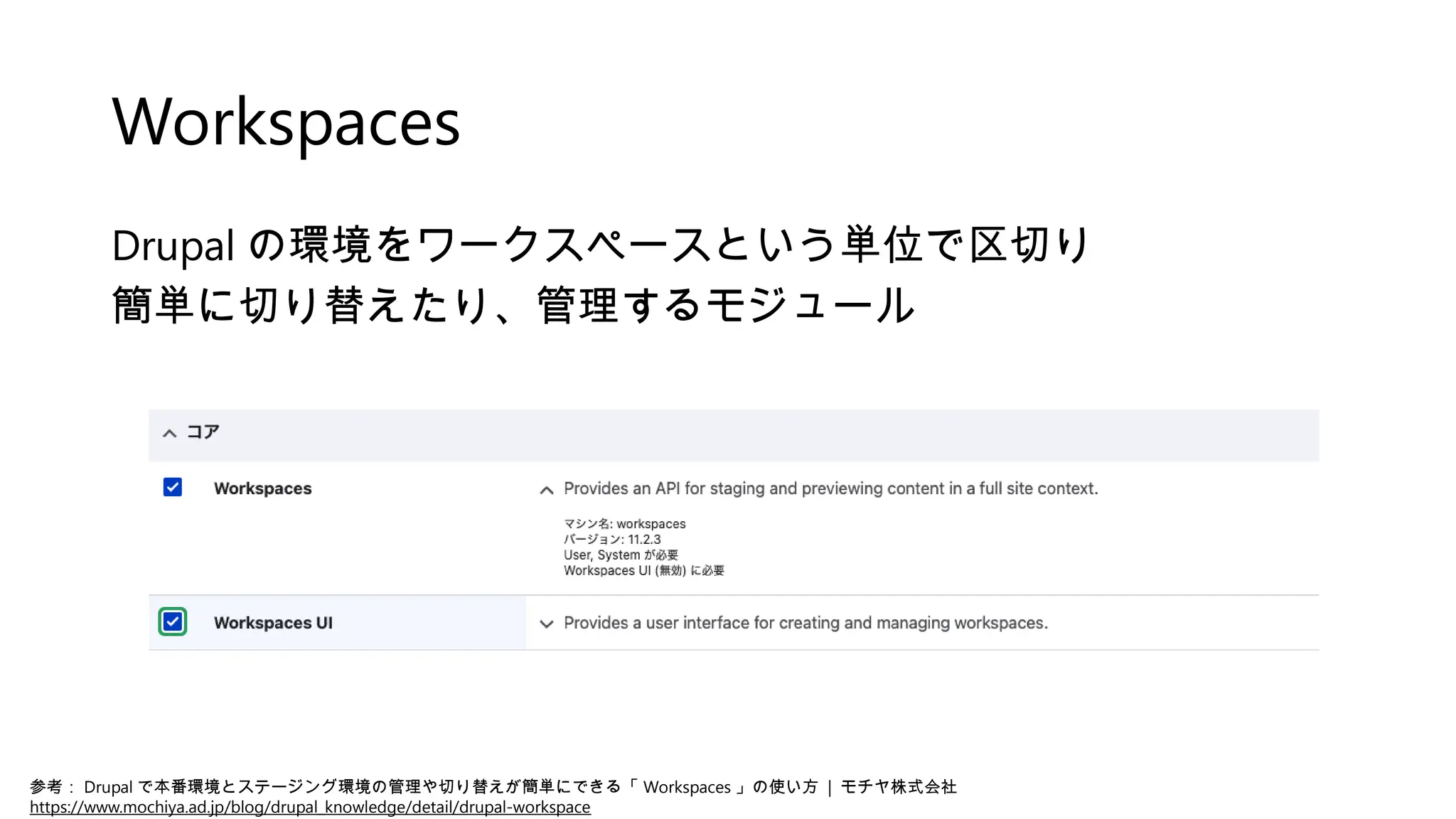Expand the Workspaces UI description chevron
Viewport: 1456px width, 819px height.
546,624
